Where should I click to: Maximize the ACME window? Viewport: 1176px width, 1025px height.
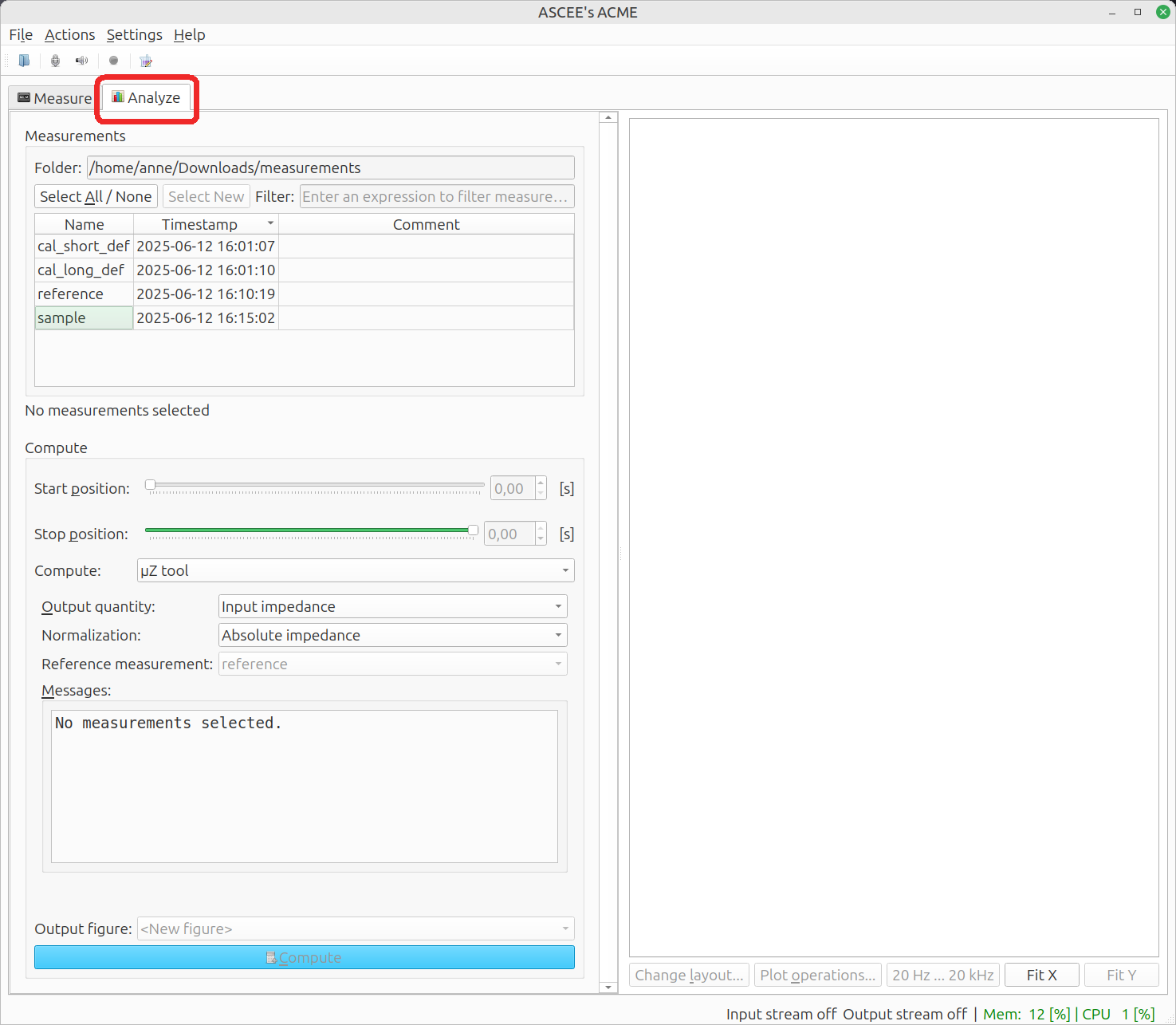[1138, 12]
